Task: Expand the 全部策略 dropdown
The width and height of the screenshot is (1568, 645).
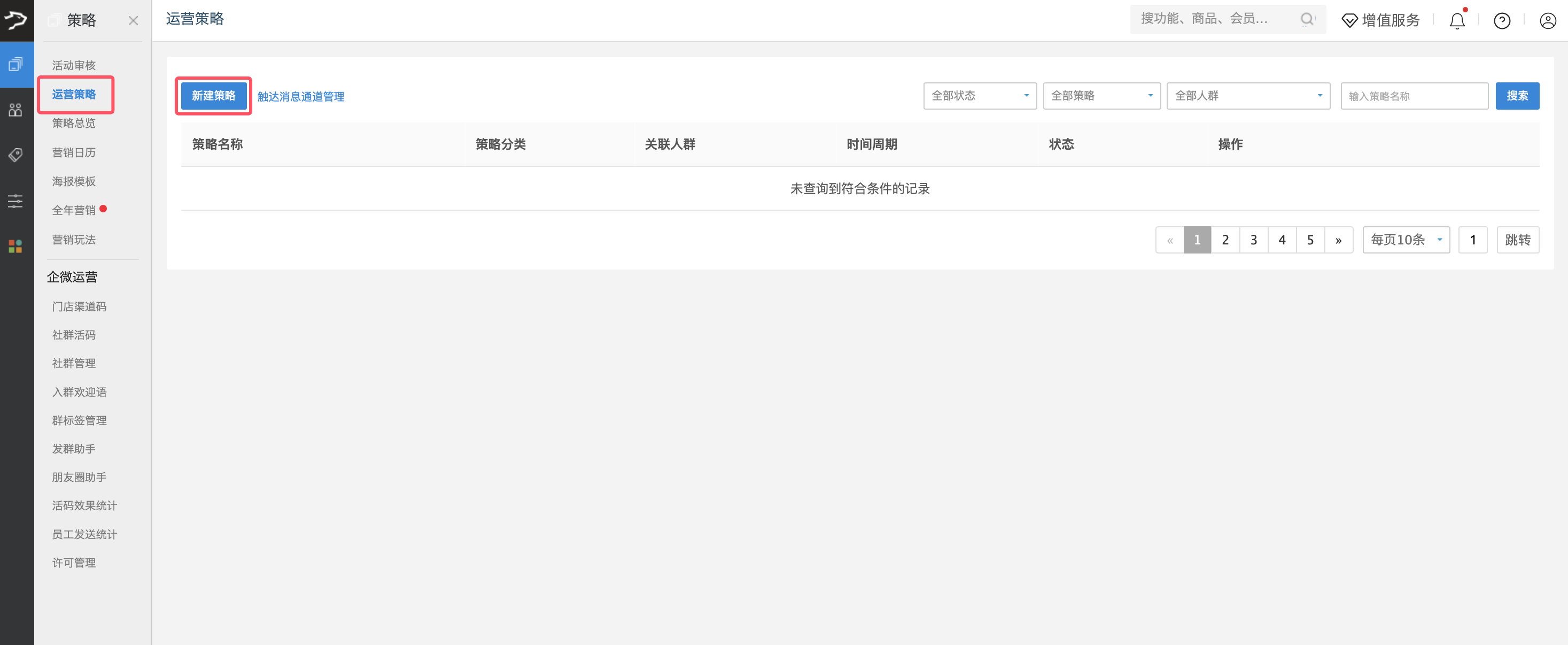Action: coord(1101,96)
